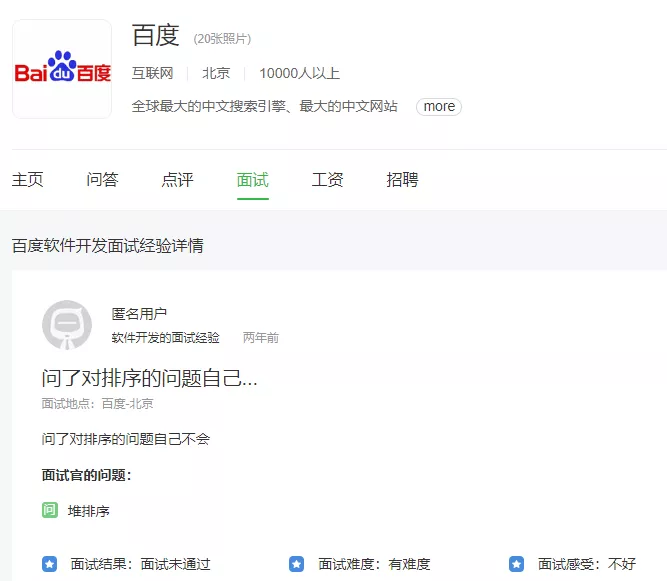Click the 全球最大的中文搜索引擎 description text

[265, 106]
